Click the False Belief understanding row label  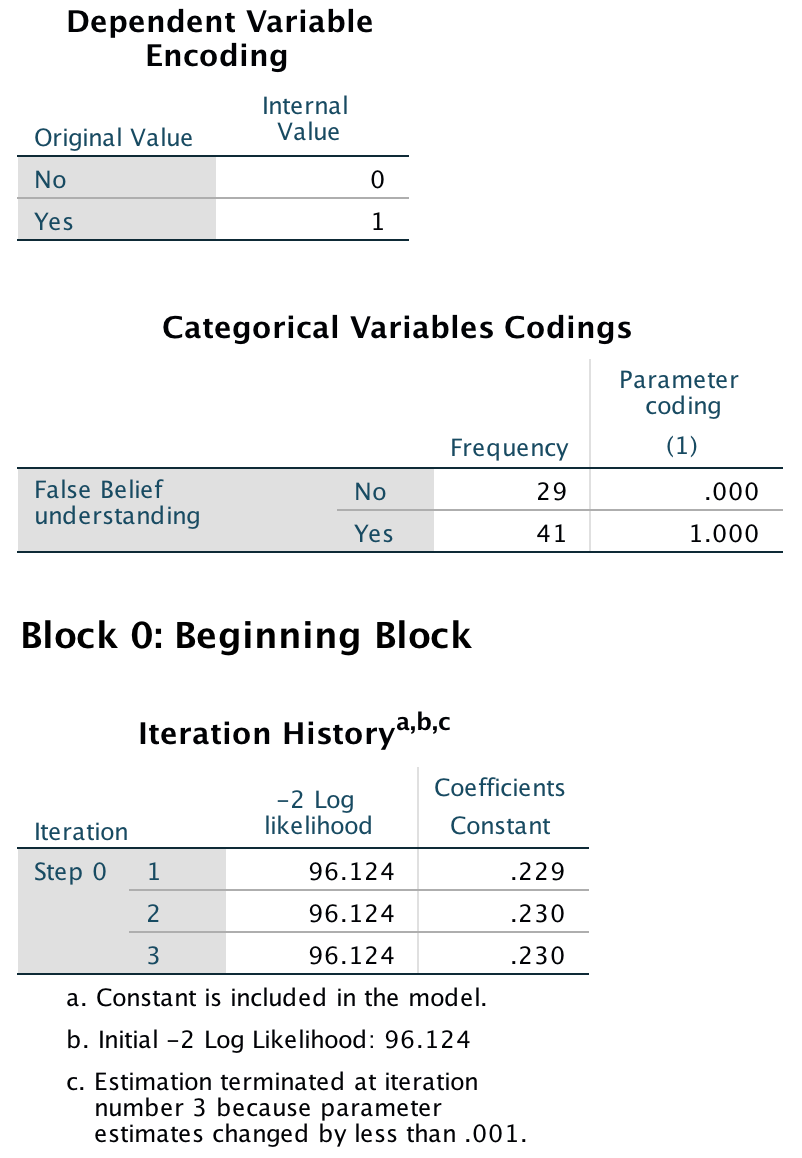coord(117,503)
